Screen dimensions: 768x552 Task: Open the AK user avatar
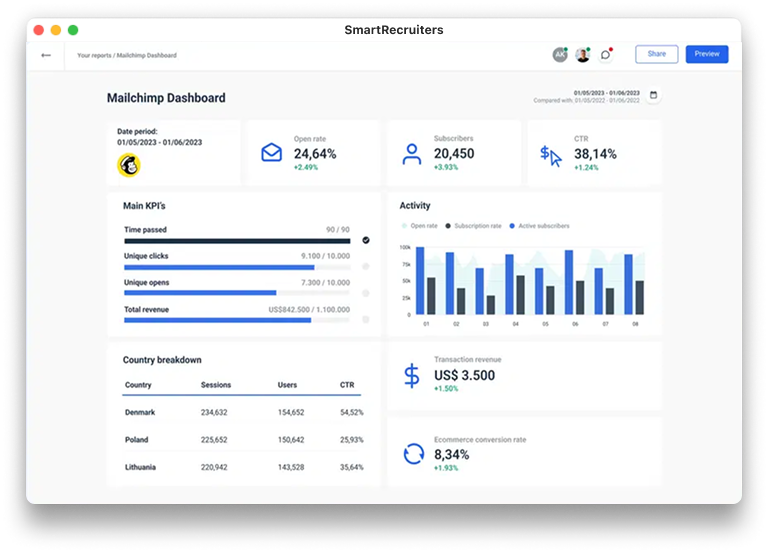560,55
